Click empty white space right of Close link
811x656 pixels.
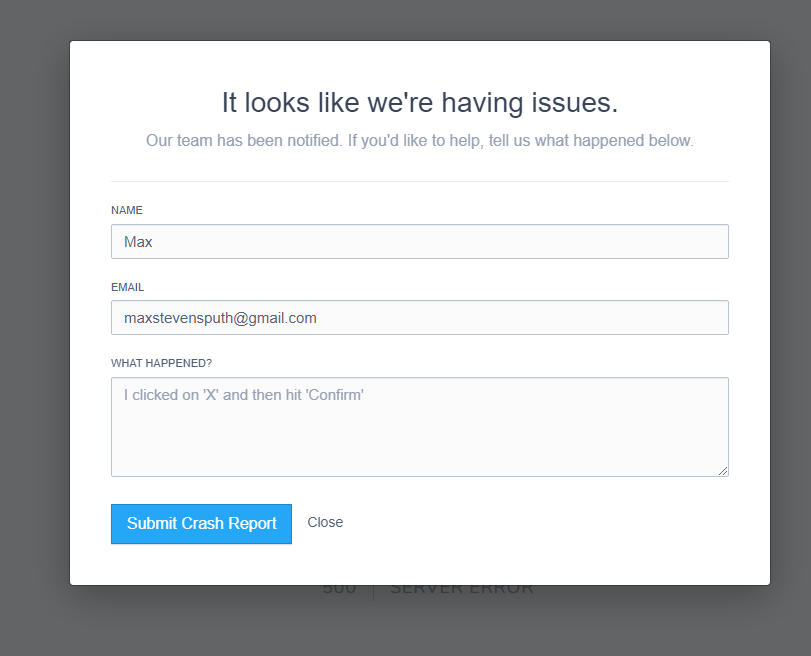pos(540,524)
